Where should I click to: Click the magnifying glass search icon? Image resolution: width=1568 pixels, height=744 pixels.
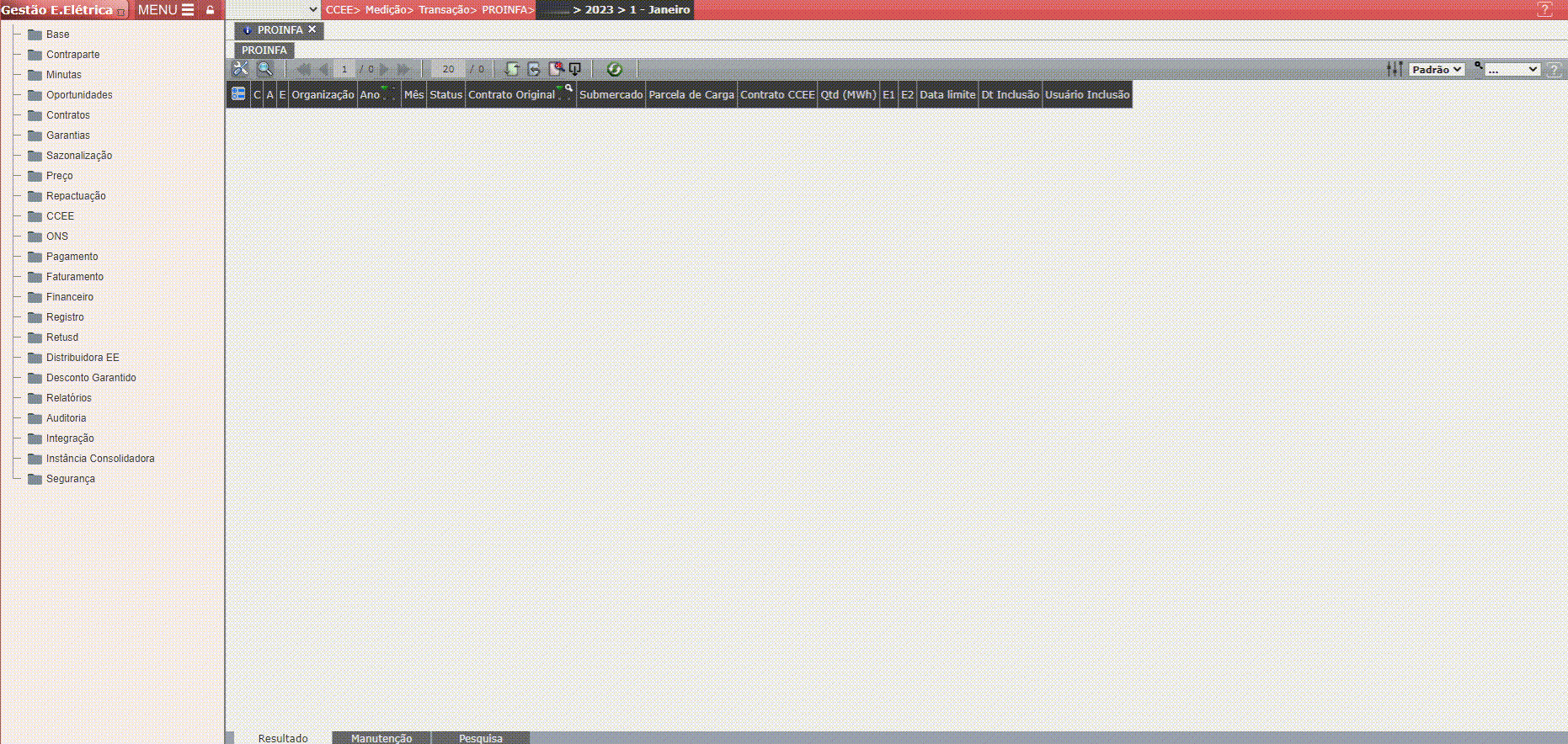point(264,69)
